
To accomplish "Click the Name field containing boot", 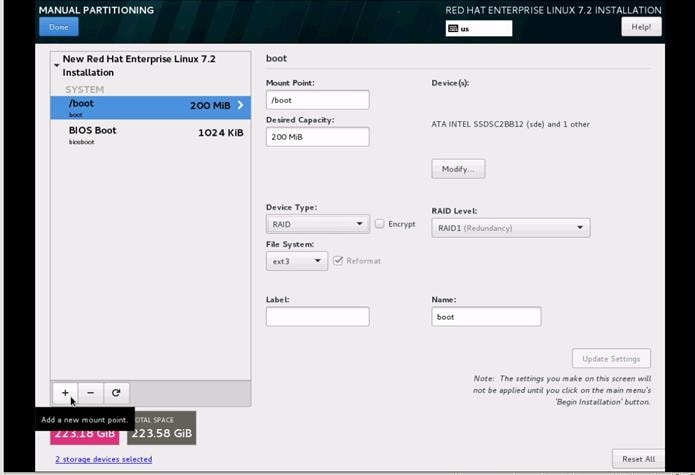I will (x=486, y=316).
